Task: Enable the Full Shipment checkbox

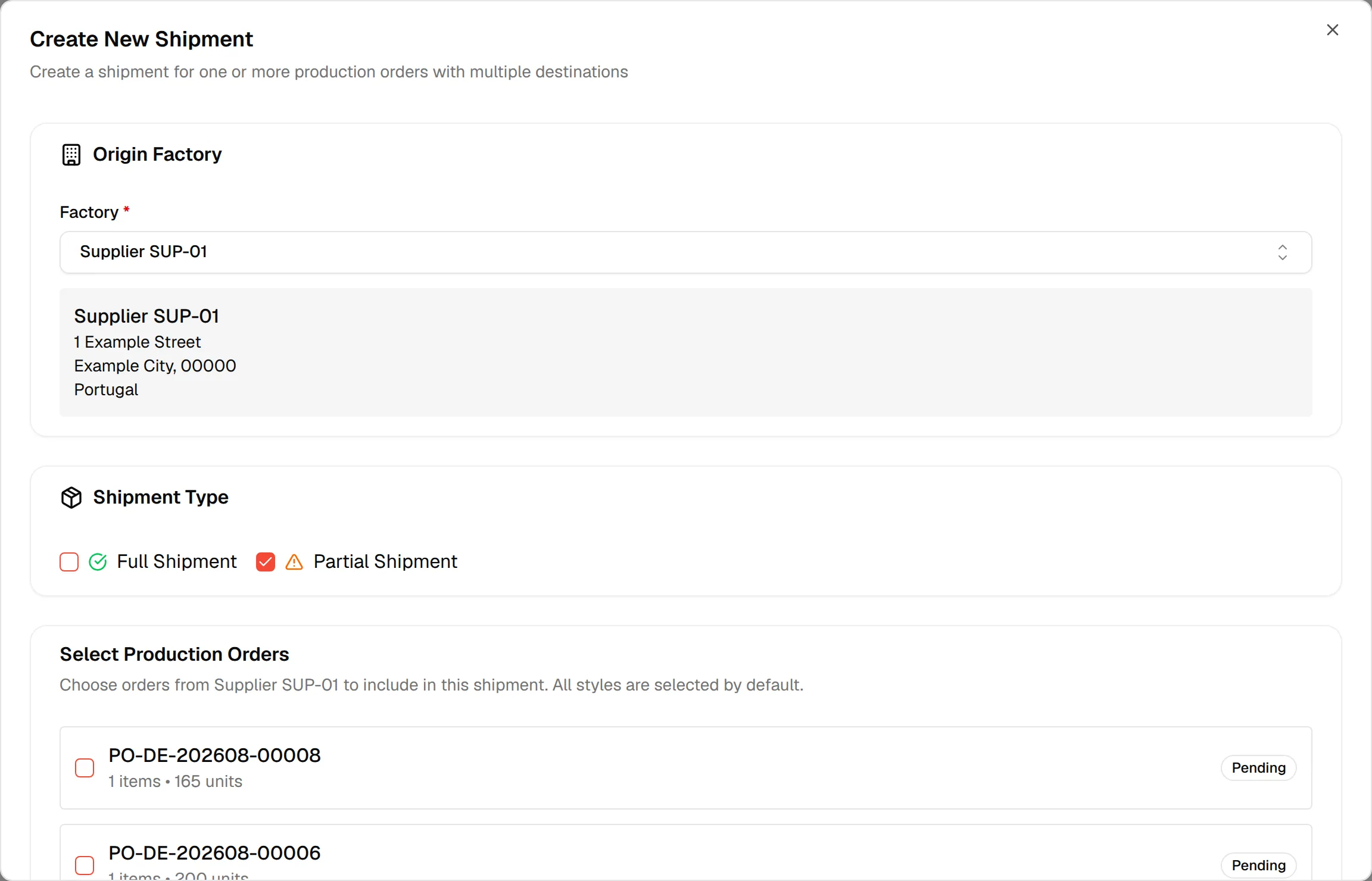Action: point(69,562)
